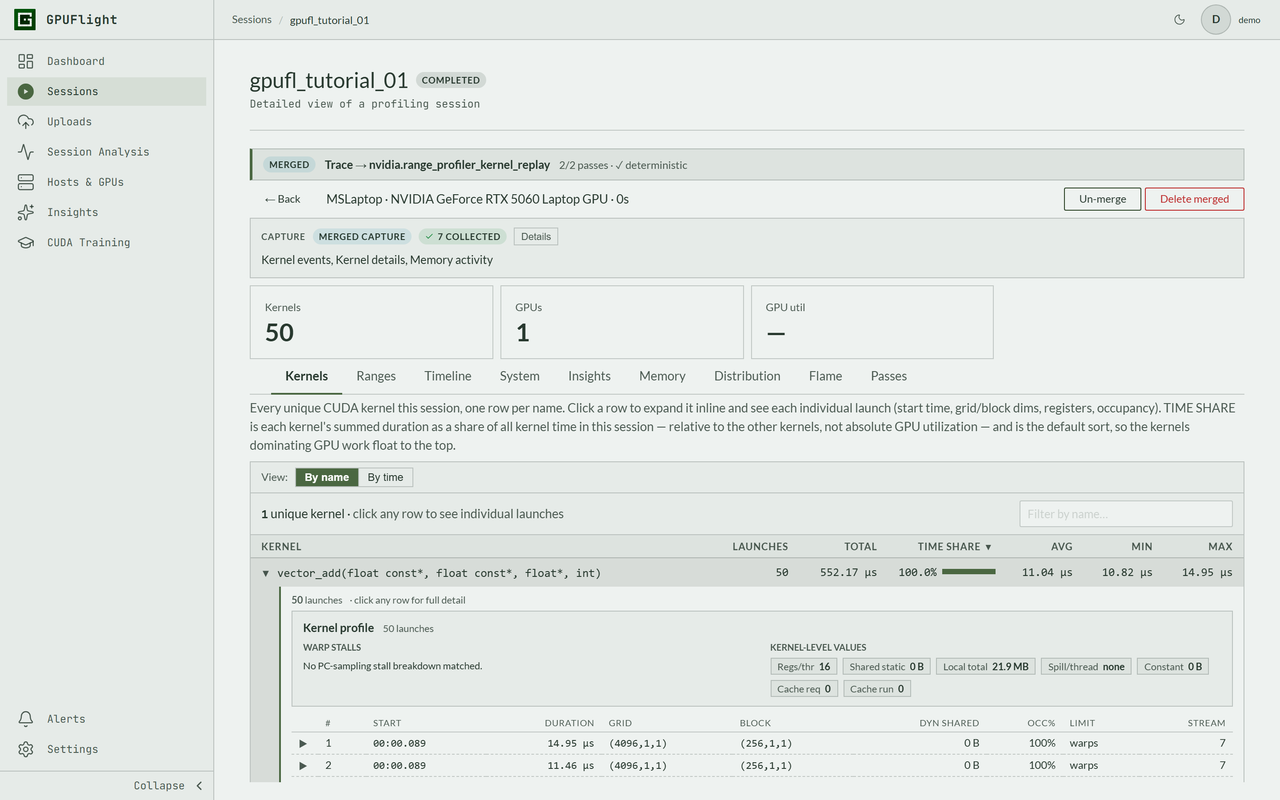Viewport: 1280px width, 800px height.
Task: Click the GPUFlight logo icon
Action: pos(26,19)
